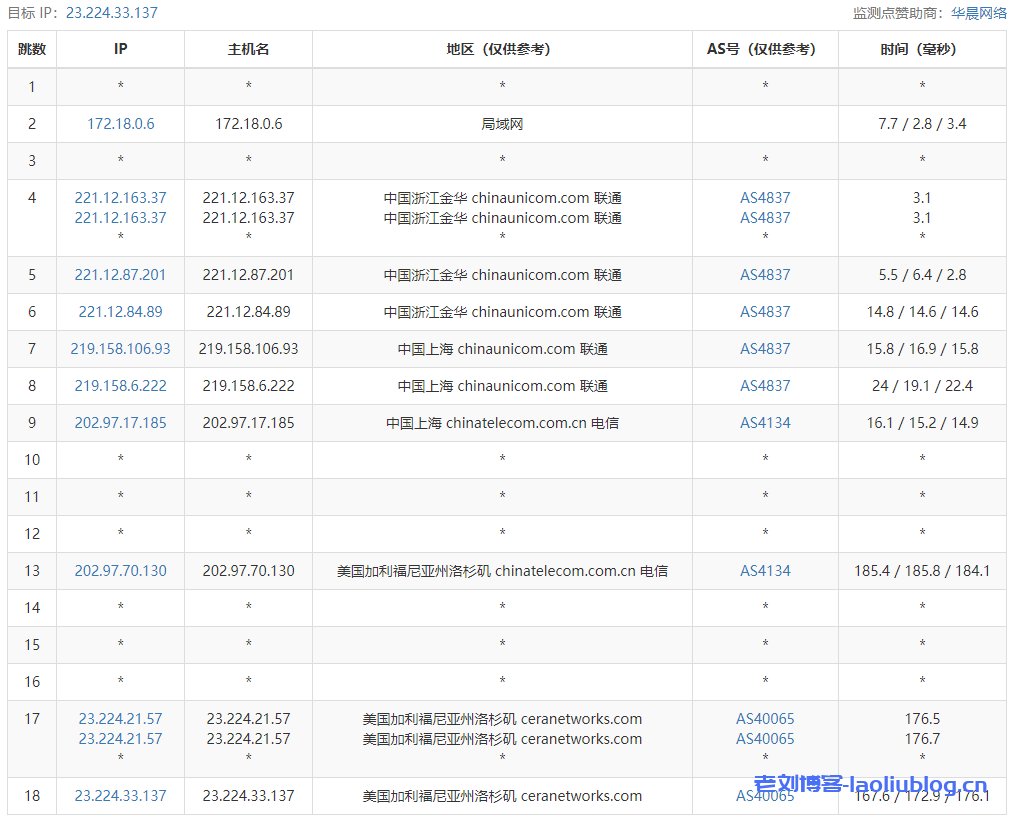The image size is (1013, 822).
Task: Open the 219.158.106.93 Shanghai Unicom link
Action: [120, 348]
